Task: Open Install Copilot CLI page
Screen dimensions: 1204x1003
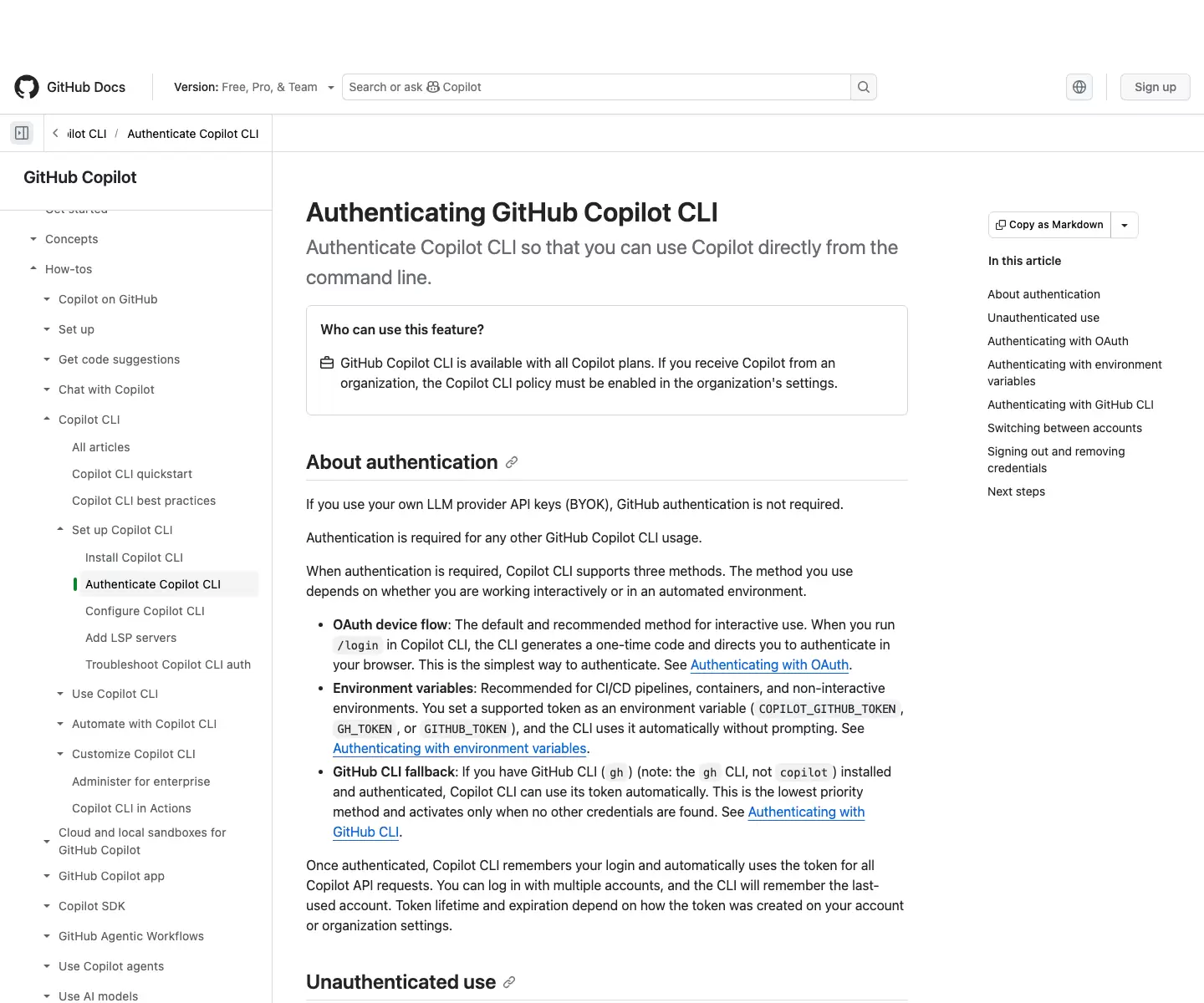Action: (x=134, y=558)
